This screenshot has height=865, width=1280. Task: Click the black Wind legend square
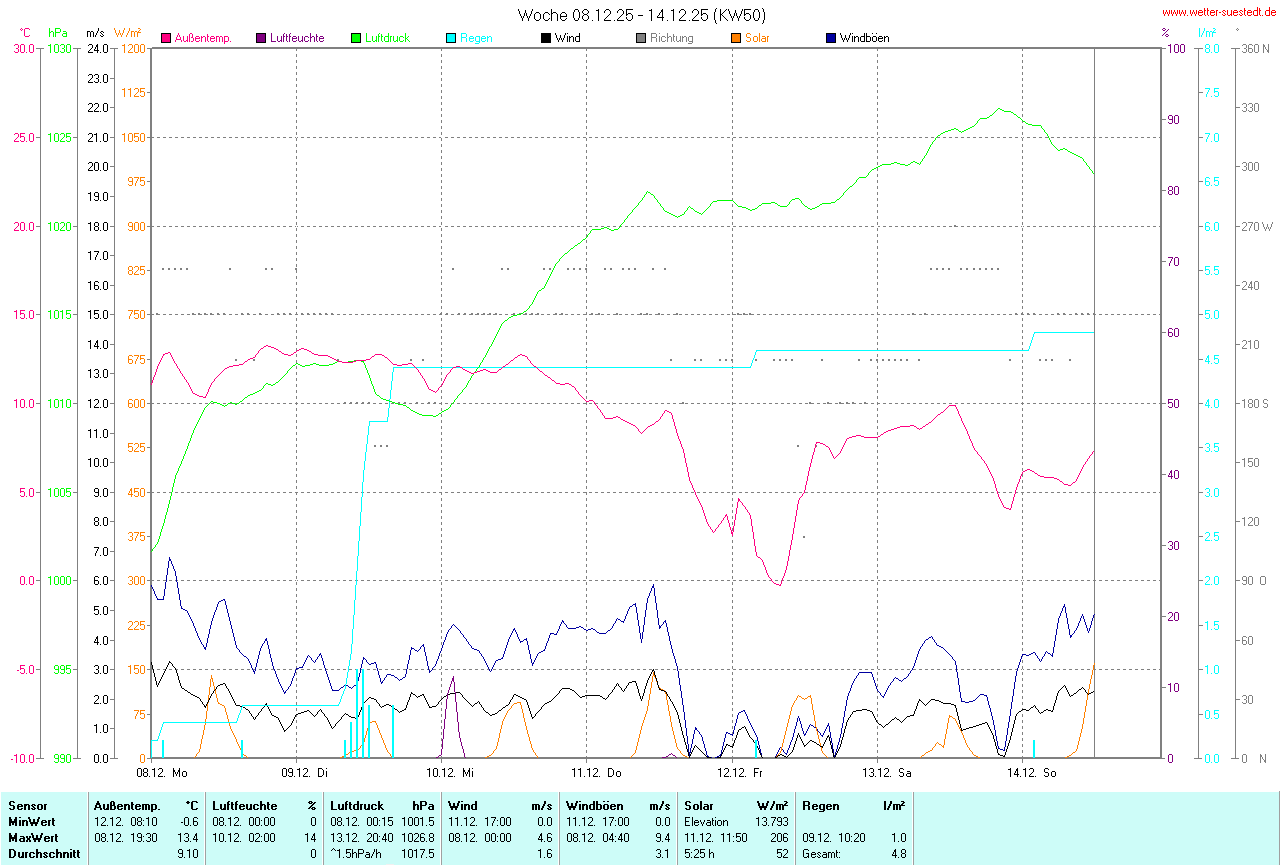click(546, 38)
